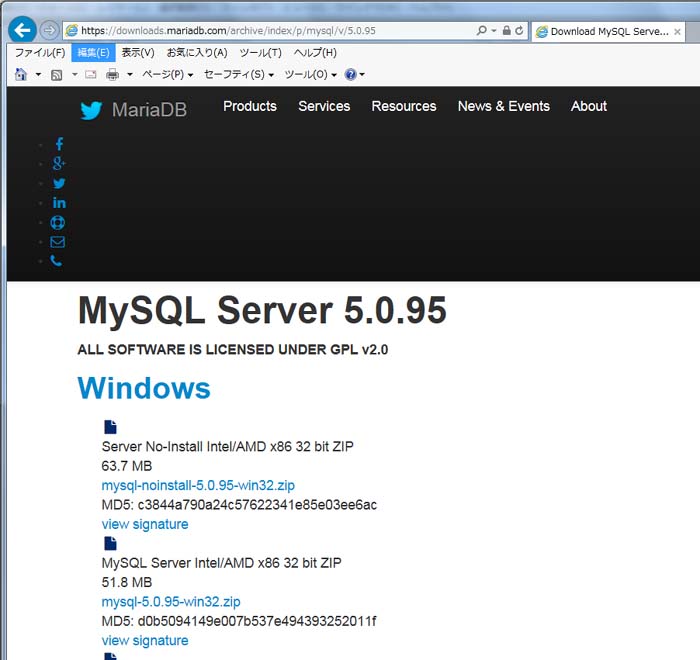Go back with the browser Back arrow
The image size is (700, 660).
coord(22,30)
